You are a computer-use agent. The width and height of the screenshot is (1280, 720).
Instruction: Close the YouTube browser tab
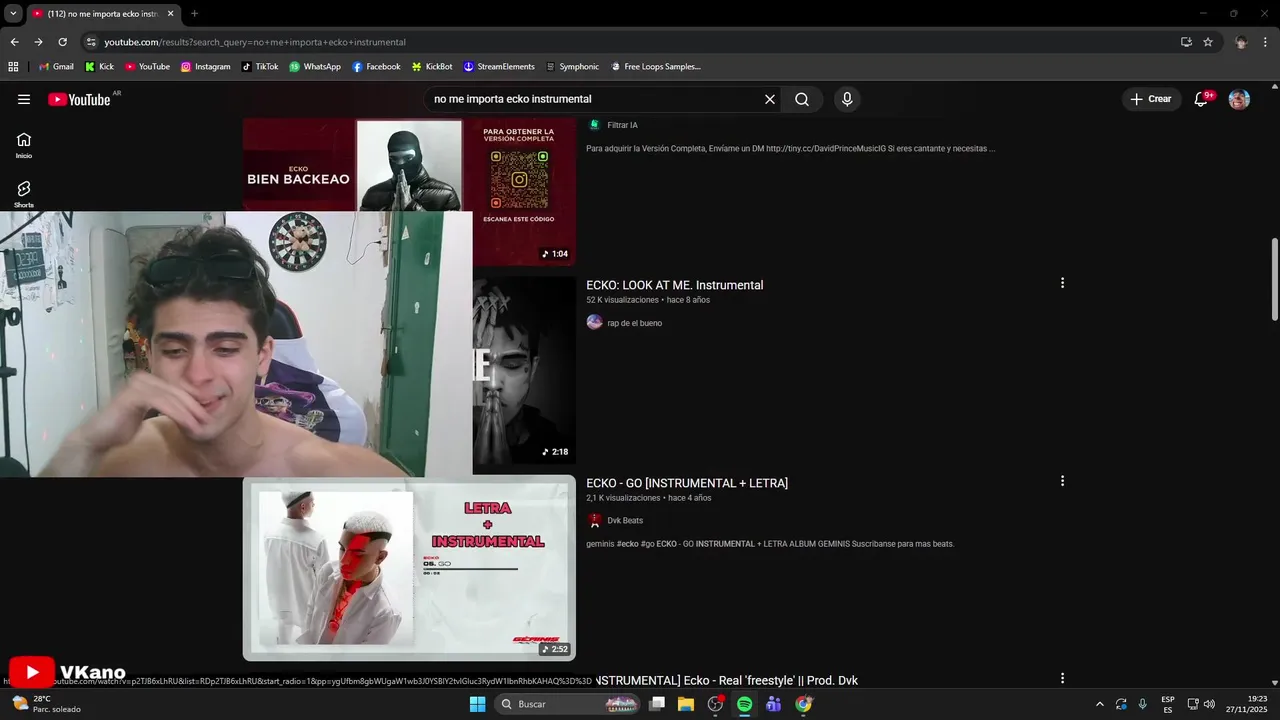coord(170,14)
